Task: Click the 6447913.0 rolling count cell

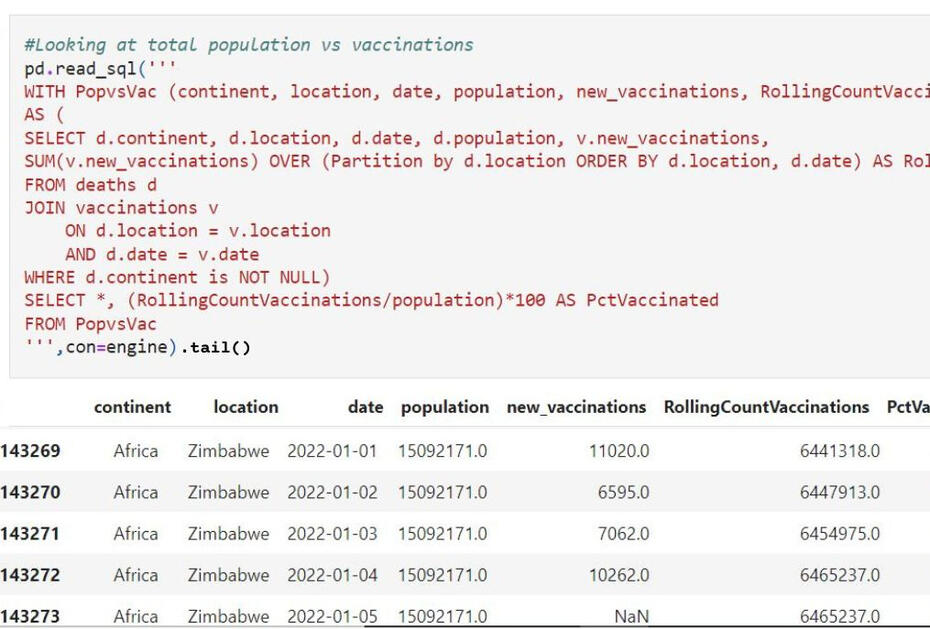Action: (x=839, y=492)
